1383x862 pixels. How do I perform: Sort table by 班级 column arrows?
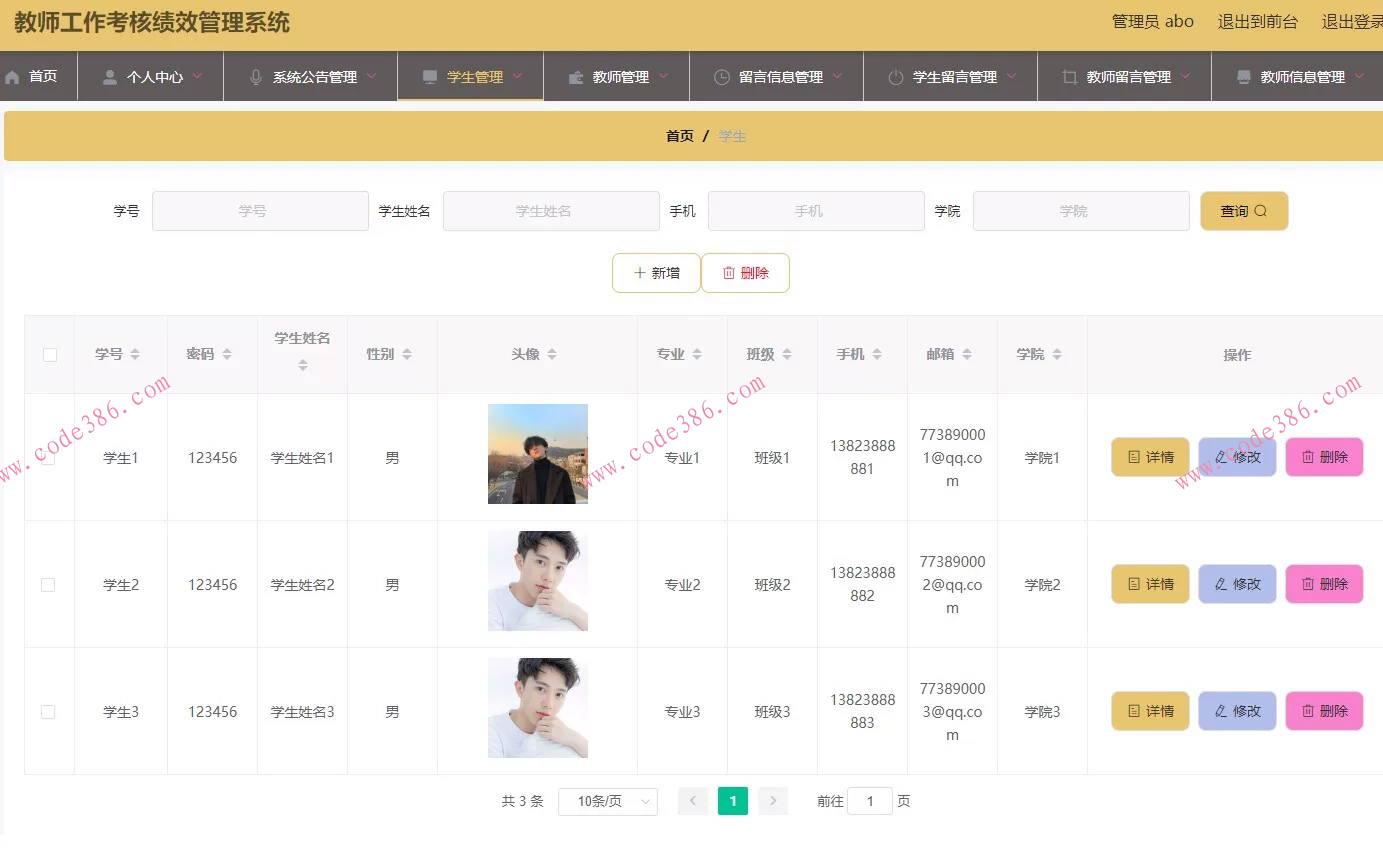pos(787,355)
